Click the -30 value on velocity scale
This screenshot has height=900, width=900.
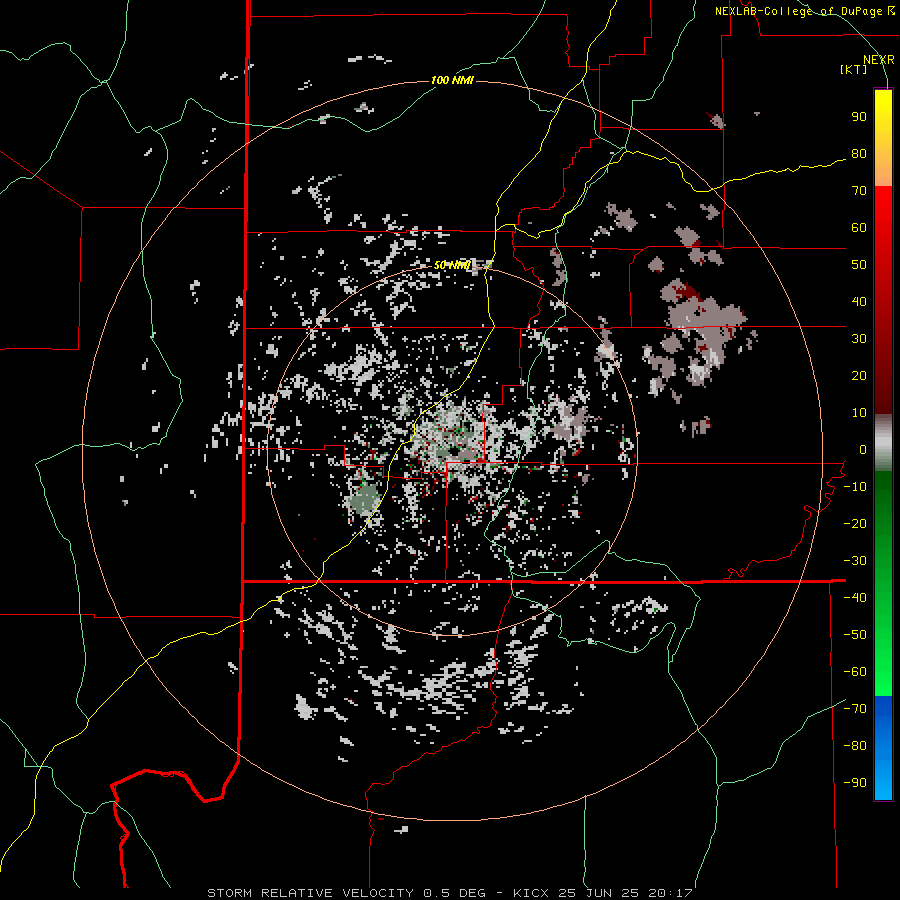coord(855,561)
